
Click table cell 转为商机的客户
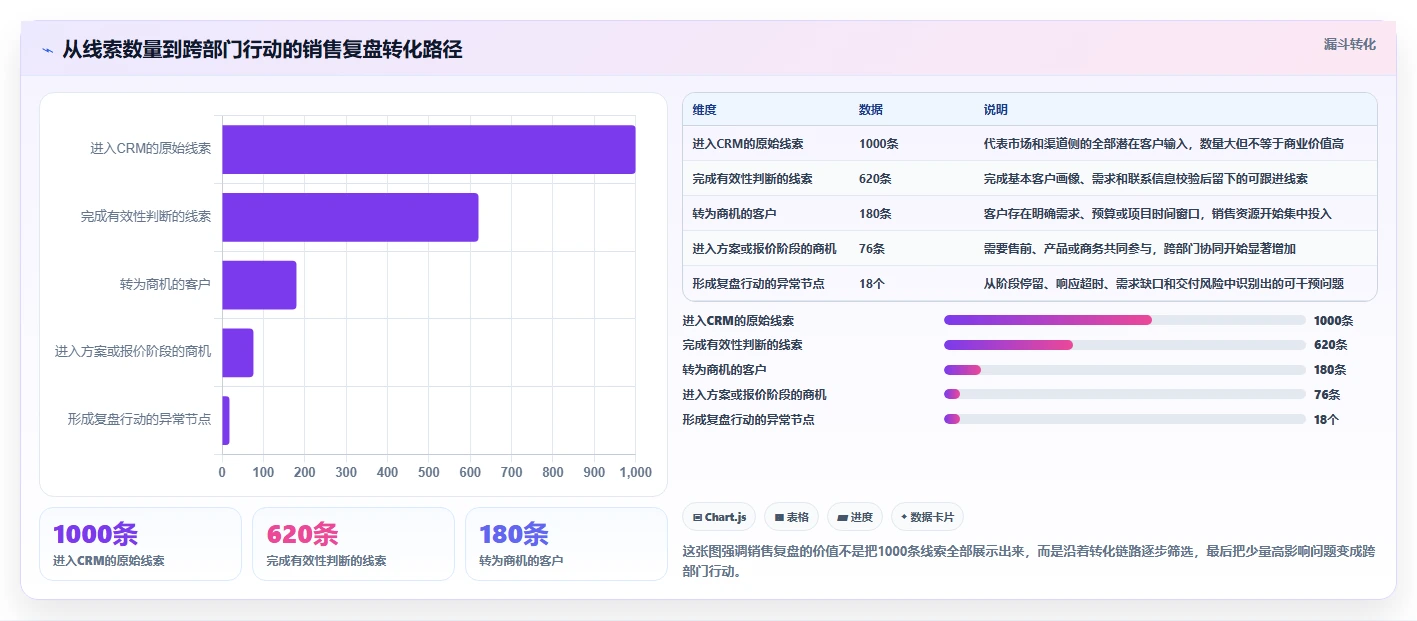(734, 214)
